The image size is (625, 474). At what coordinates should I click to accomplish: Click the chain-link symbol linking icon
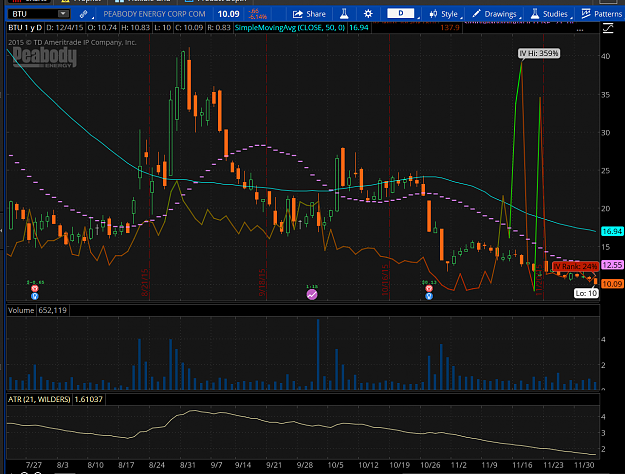pyautogui.click(x=83, y=14)
